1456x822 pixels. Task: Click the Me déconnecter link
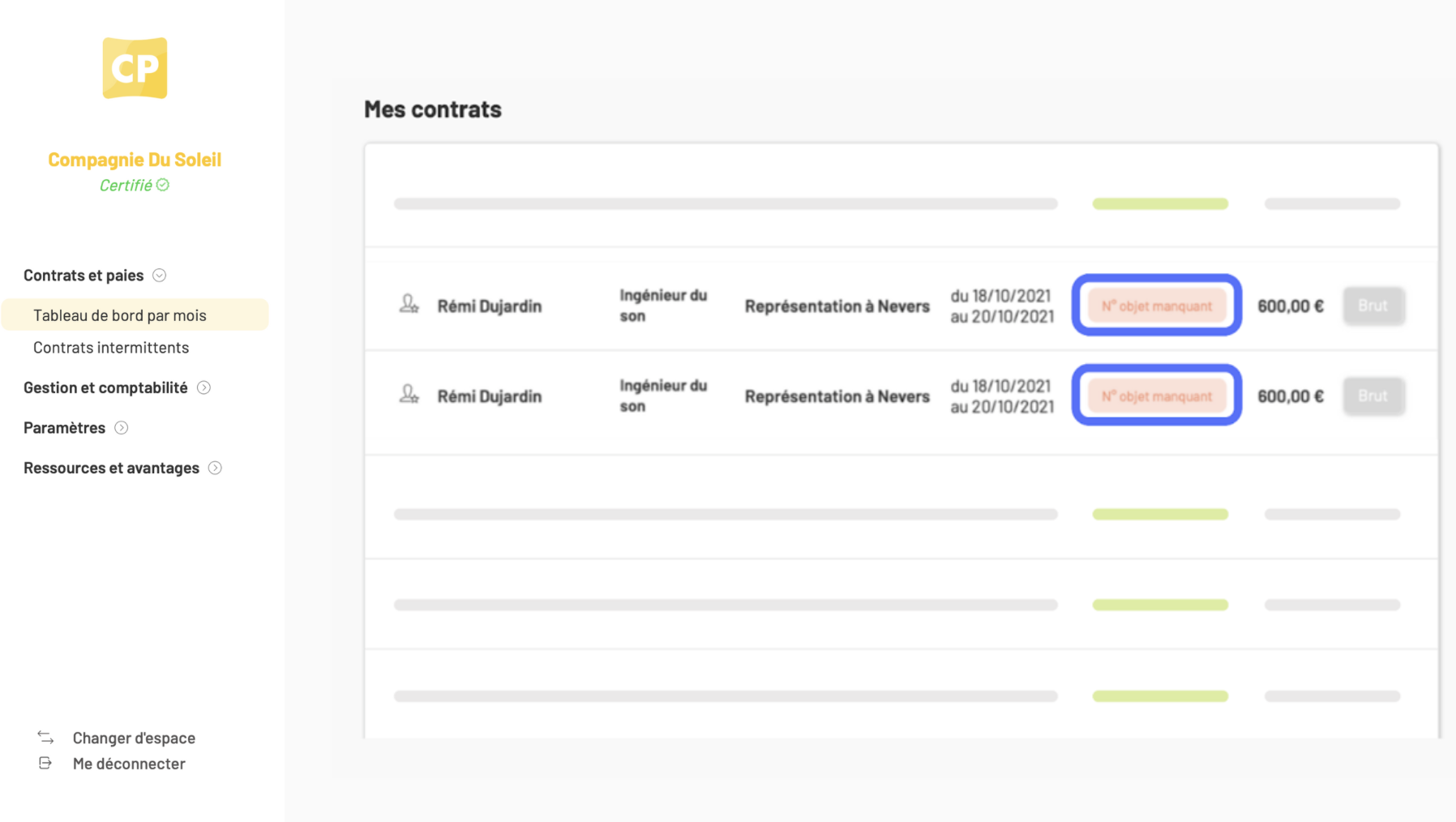pos(129,764)
